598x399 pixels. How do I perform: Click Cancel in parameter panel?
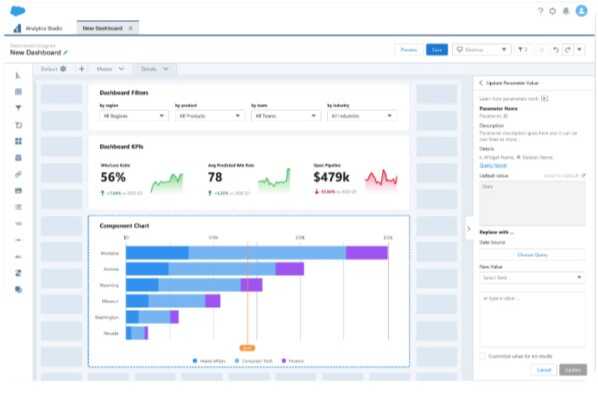click(x=544, y=370)
